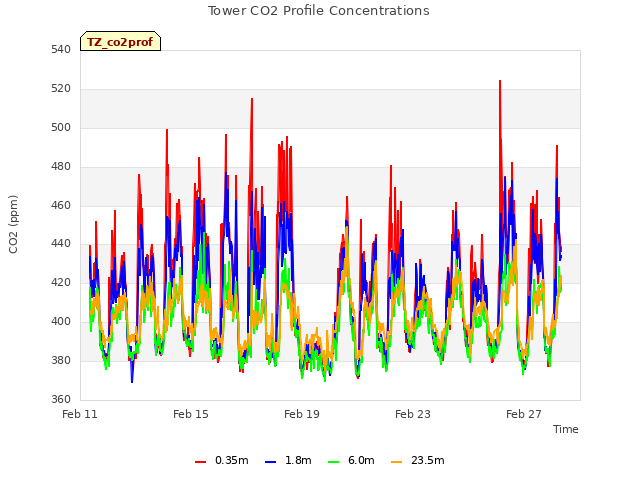Viewport: 640px width, 480px height.
Task: Click the 480 y-axis tick label
Action: [x=61, y=167]
